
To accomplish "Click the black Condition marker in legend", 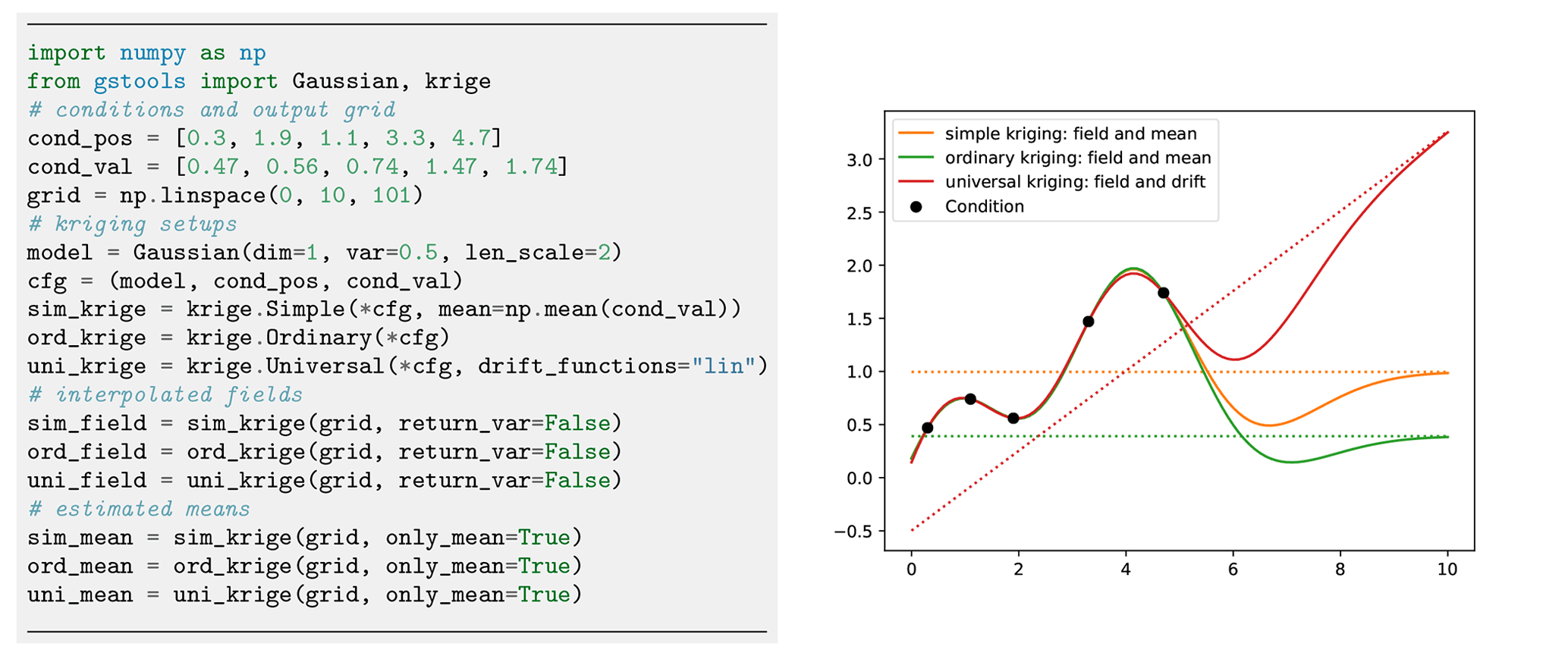I will (x=916, y=206).
